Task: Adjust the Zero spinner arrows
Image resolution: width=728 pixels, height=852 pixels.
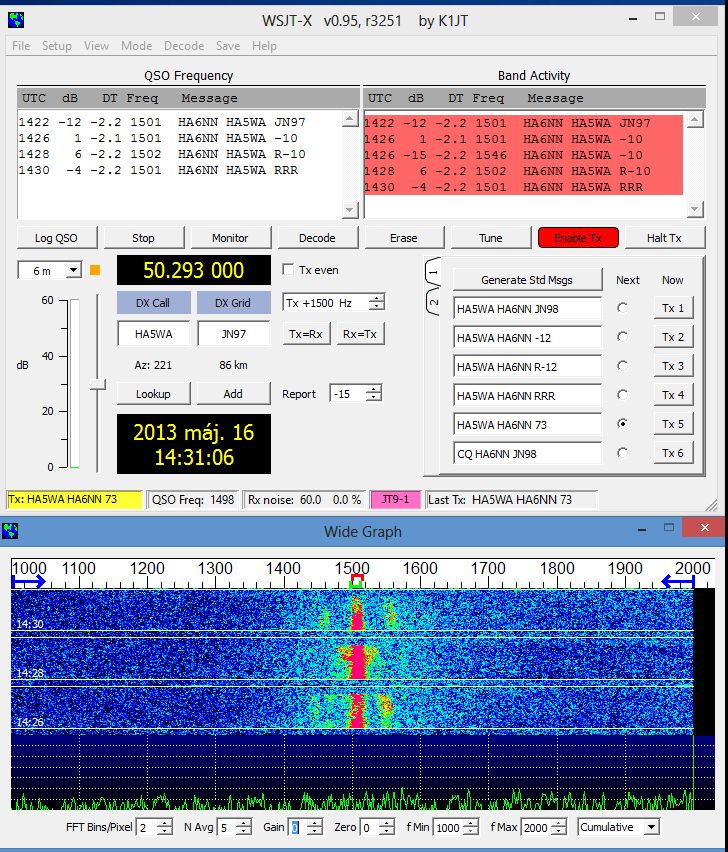Action: point(386,828)
